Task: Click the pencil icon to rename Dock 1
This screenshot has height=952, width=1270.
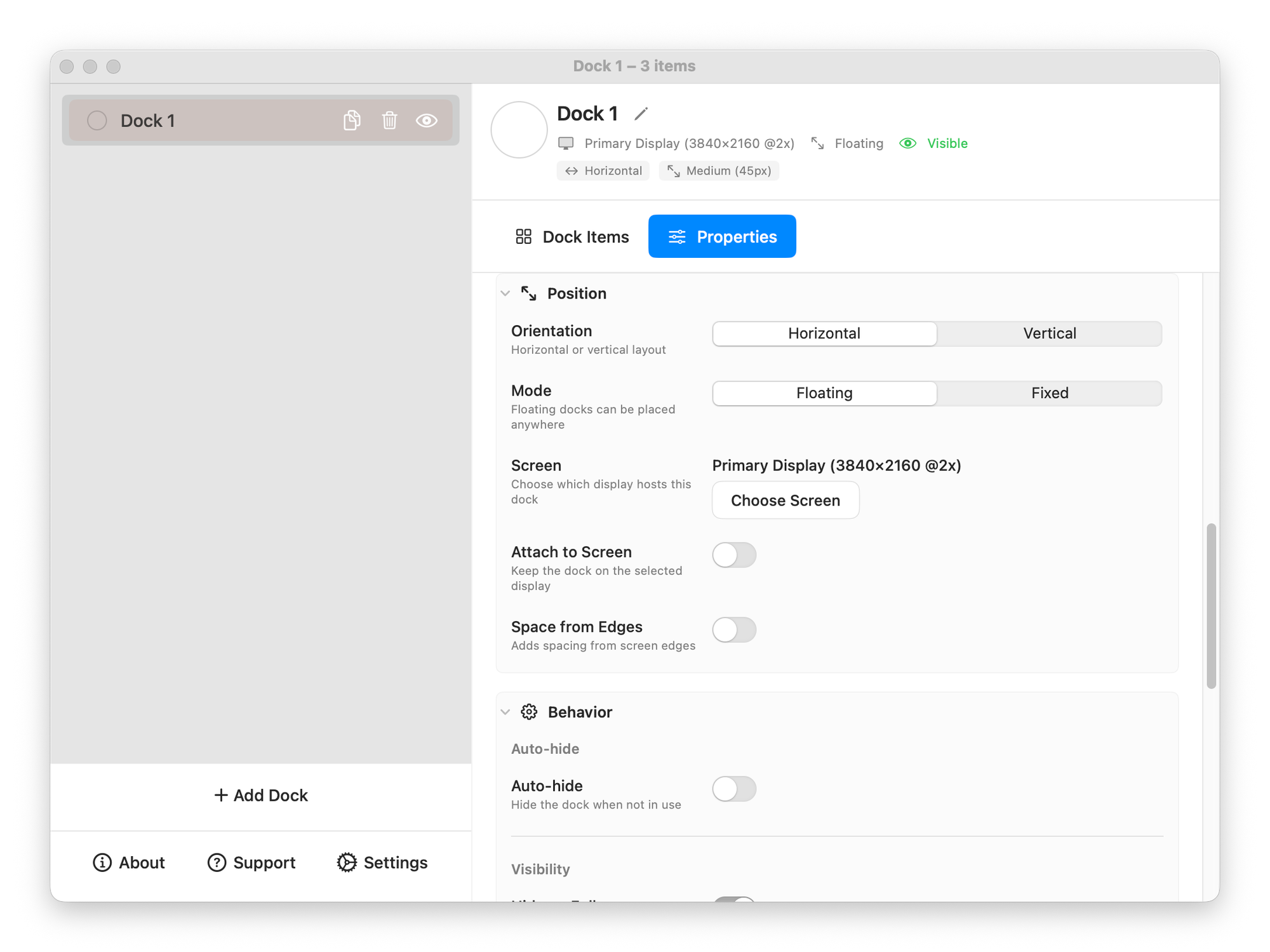Action: [x=641, y=114]
